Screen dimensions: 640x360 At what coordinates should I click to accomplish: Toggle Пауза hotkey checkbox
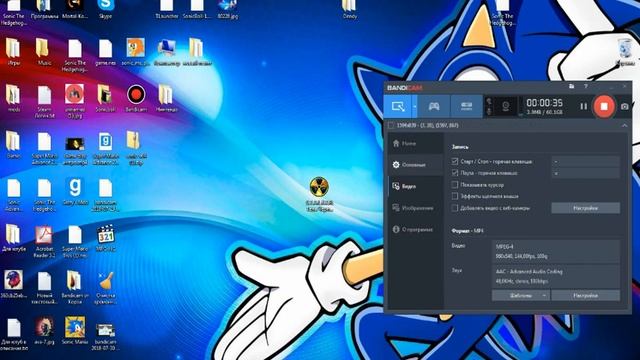point(455,173)
